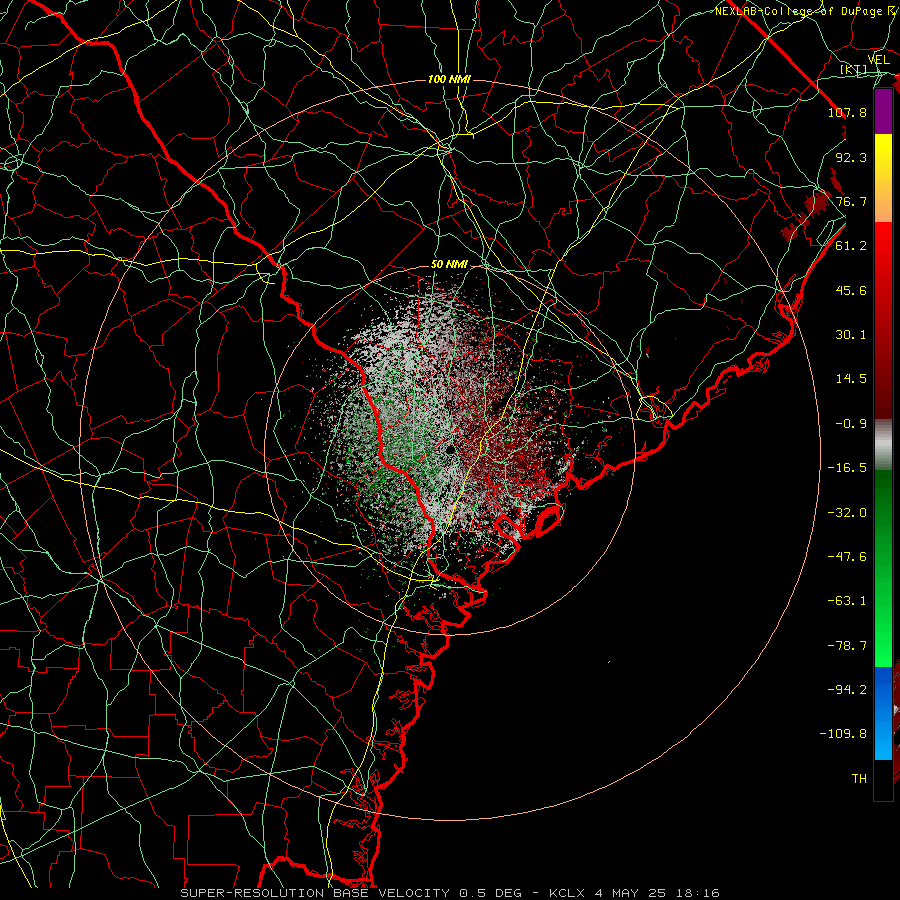Click the -109.8 legend value
This screenshot has width=900, height=900.
(843, 734)
